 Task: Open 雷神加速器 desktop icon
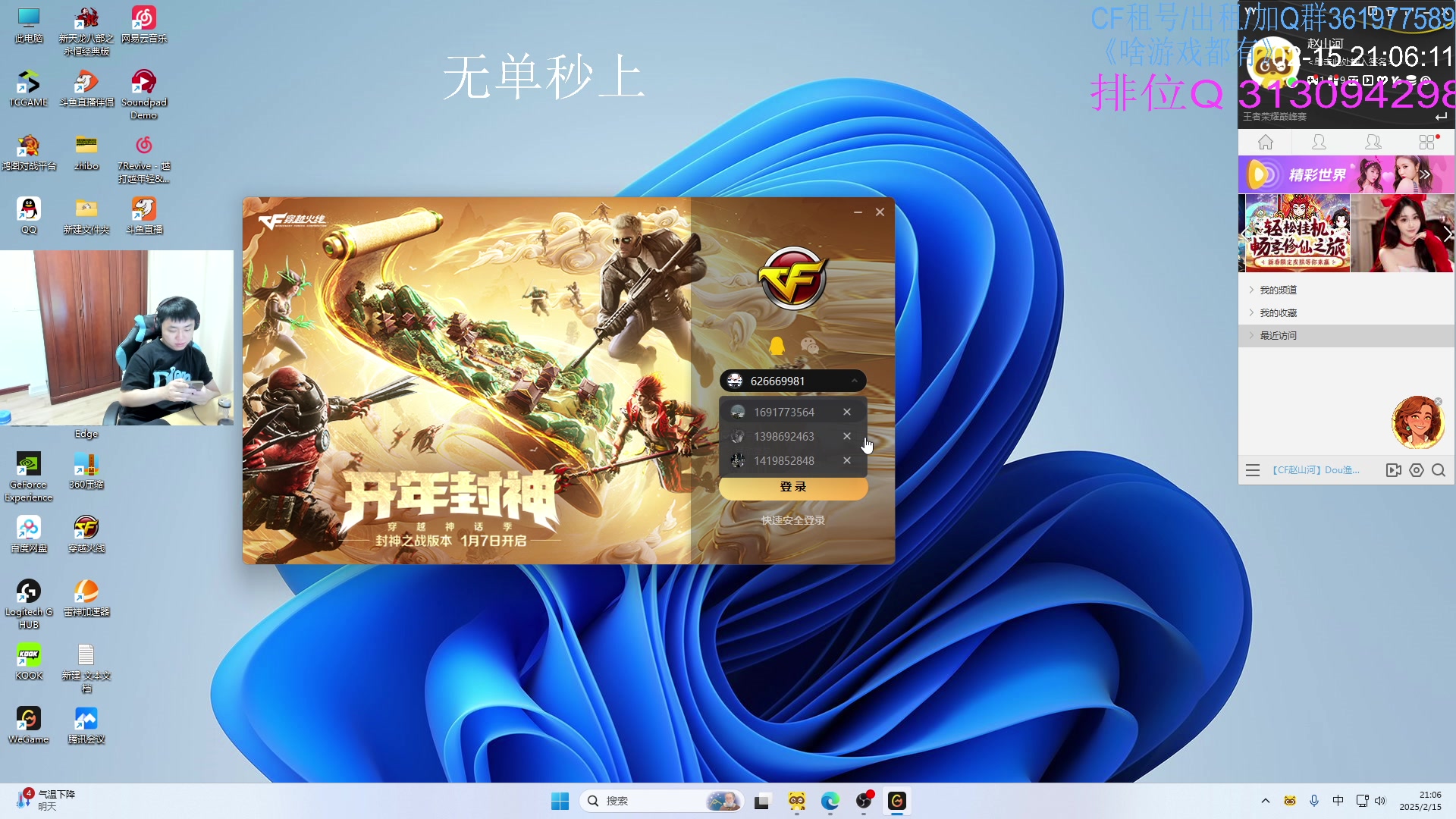tap(86, 598)
